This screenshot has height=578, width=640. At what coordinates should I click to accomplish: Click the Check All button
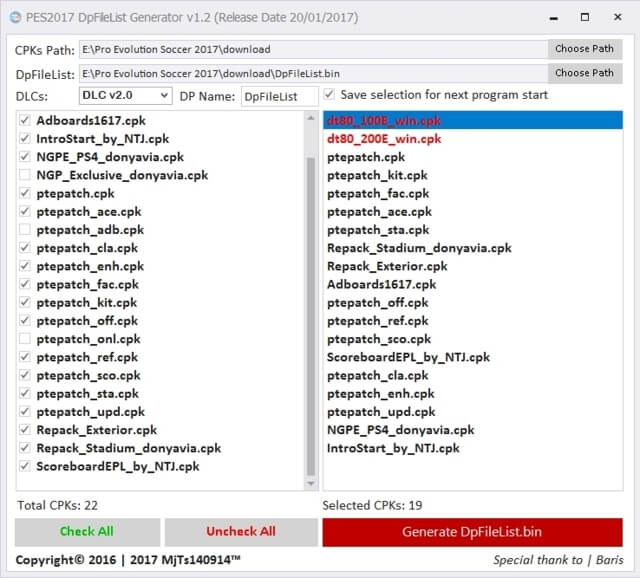click(87, 531)
